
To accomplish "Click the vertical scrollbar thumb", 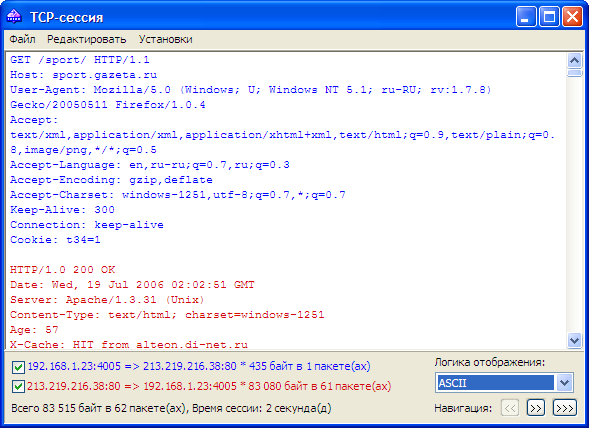I will coord(574,73).
